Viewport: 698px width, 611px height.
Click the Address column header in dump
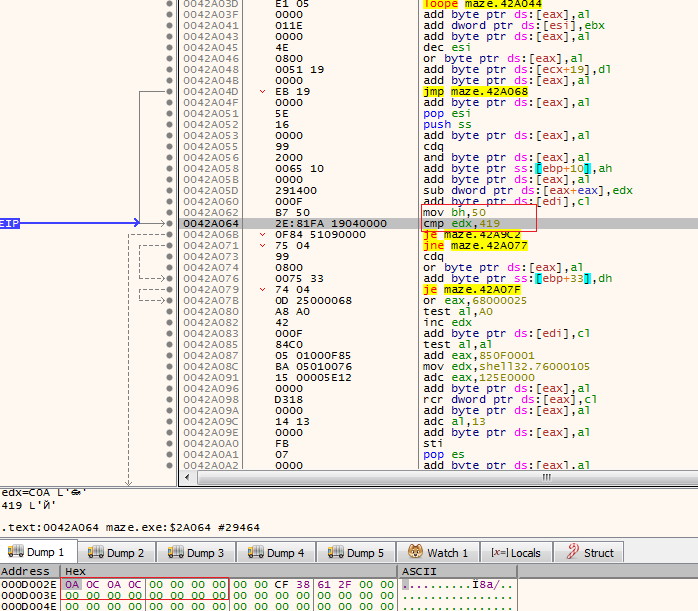pyautogui.click(x=25, y=571)
